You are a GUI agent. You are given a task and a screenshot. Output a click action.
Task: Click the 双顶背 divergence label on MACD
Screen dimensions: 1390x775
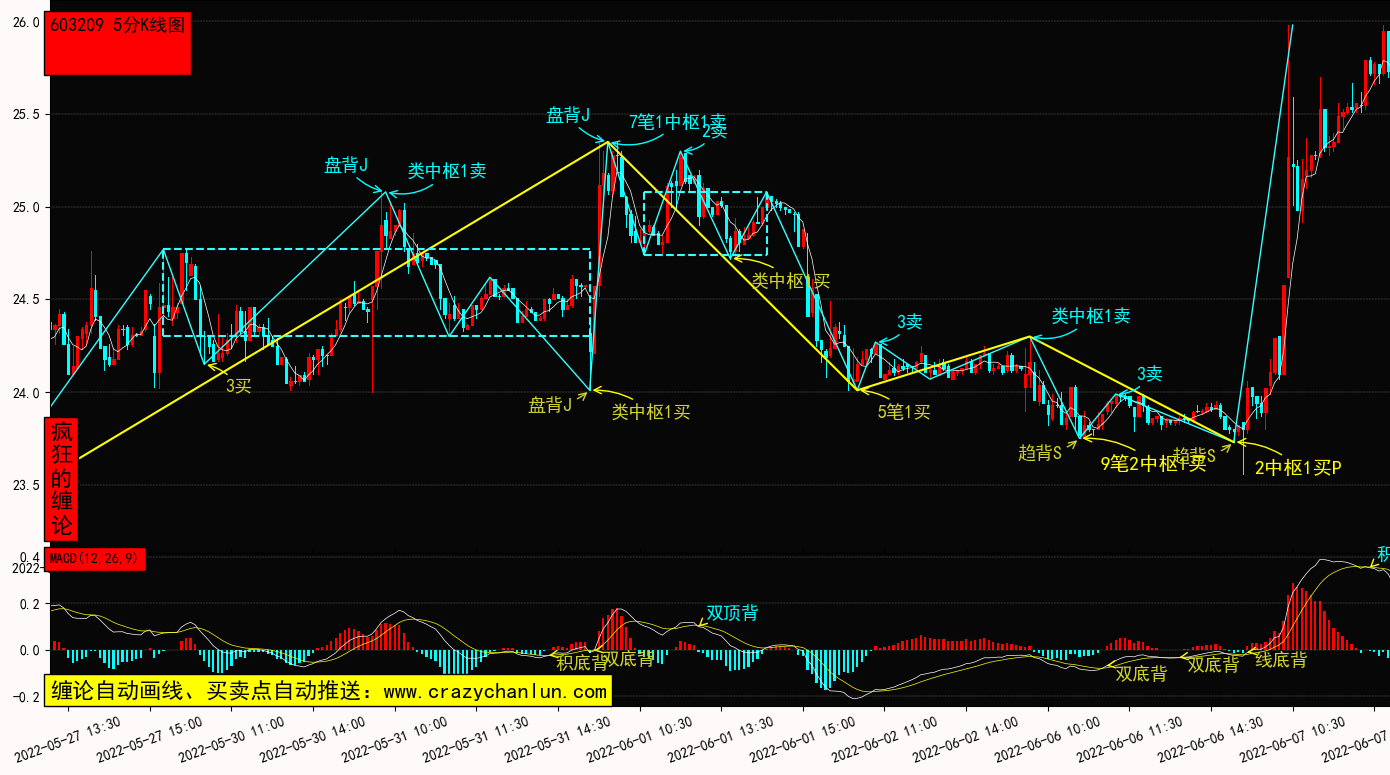(x=732, y=612)
